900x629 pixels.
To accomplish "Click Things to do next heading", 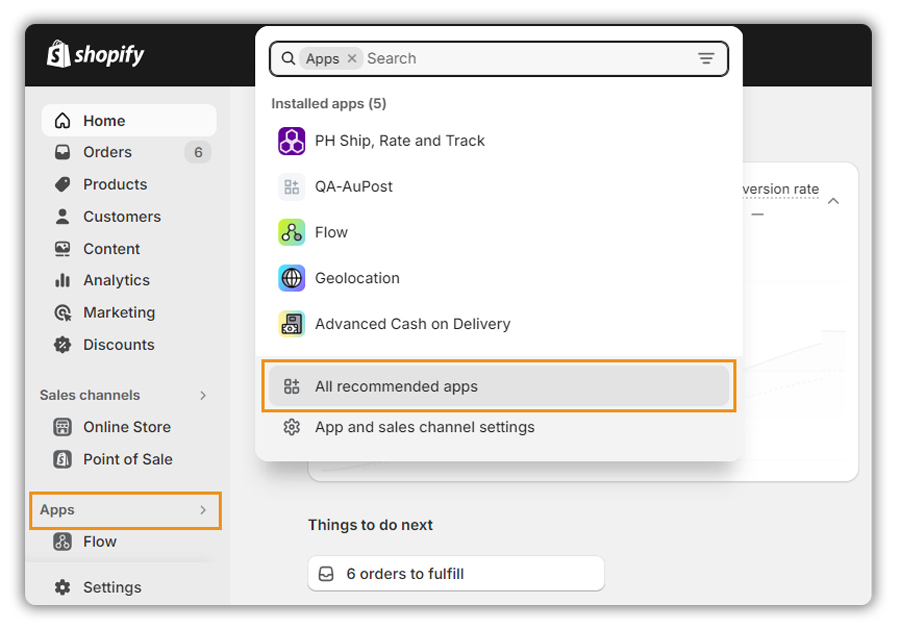I will (370, 525).
